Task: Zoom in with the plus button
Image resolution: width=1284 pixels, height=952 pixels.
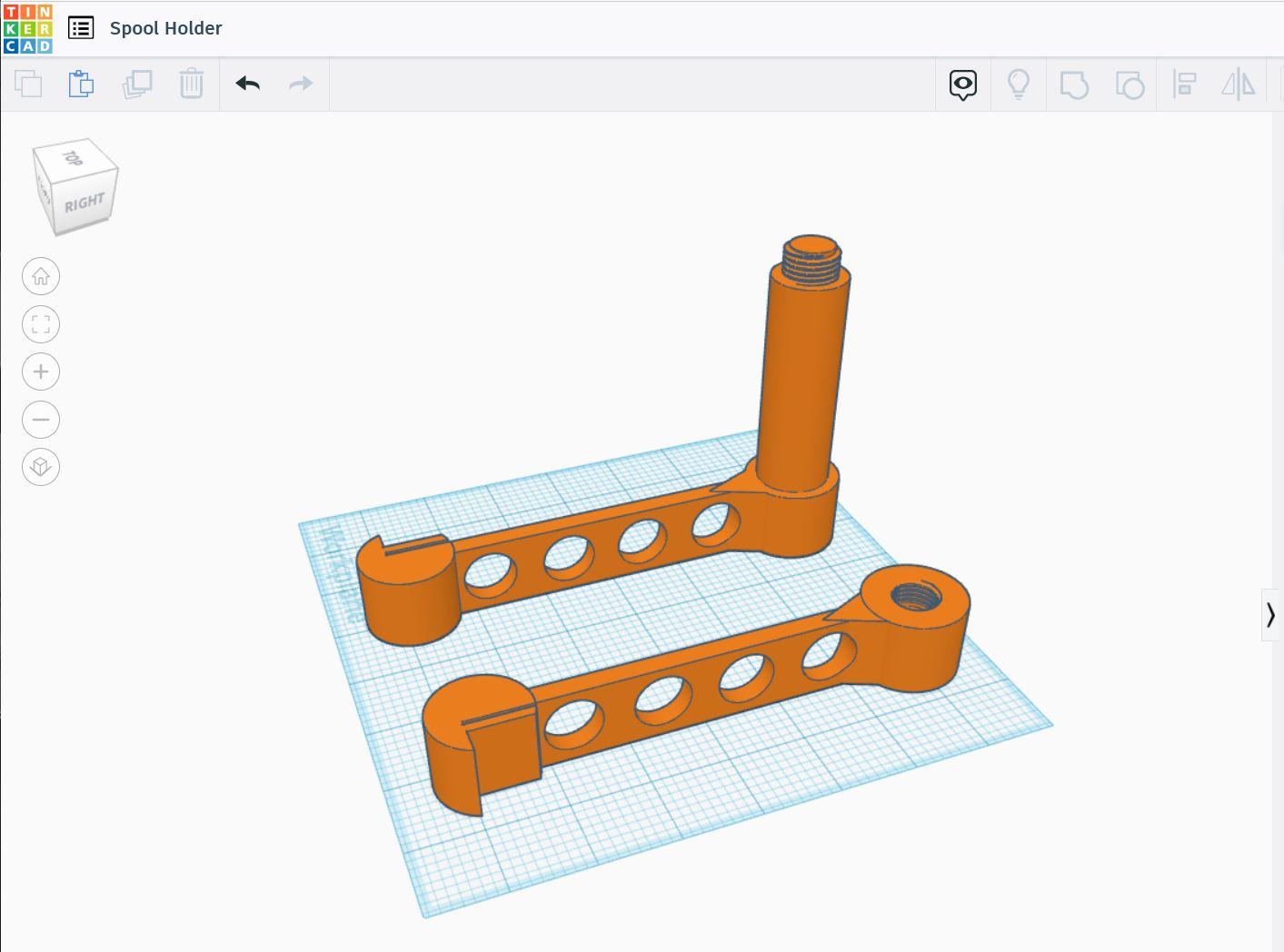Action: coord(41,372)
